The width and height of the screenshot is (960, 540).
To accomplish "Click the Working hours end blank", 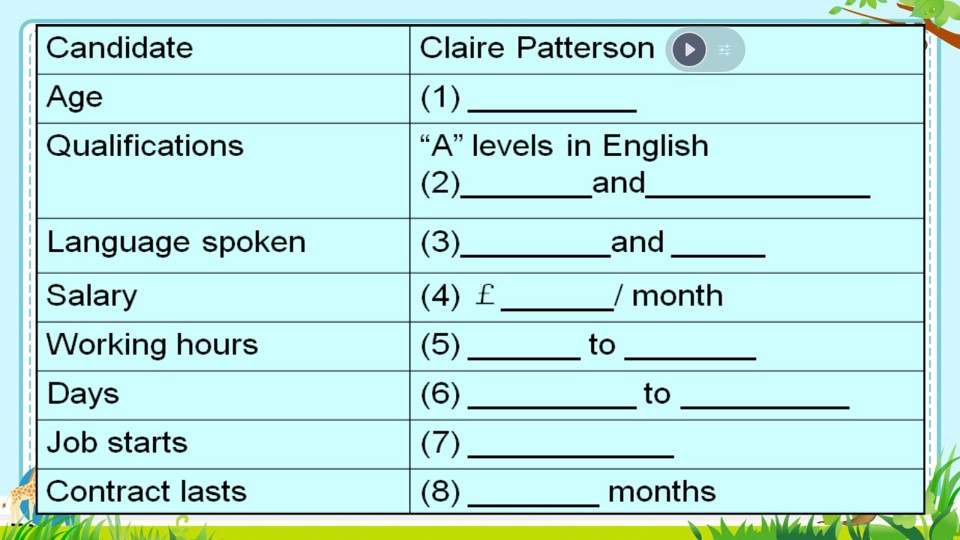I will [690, 351].
